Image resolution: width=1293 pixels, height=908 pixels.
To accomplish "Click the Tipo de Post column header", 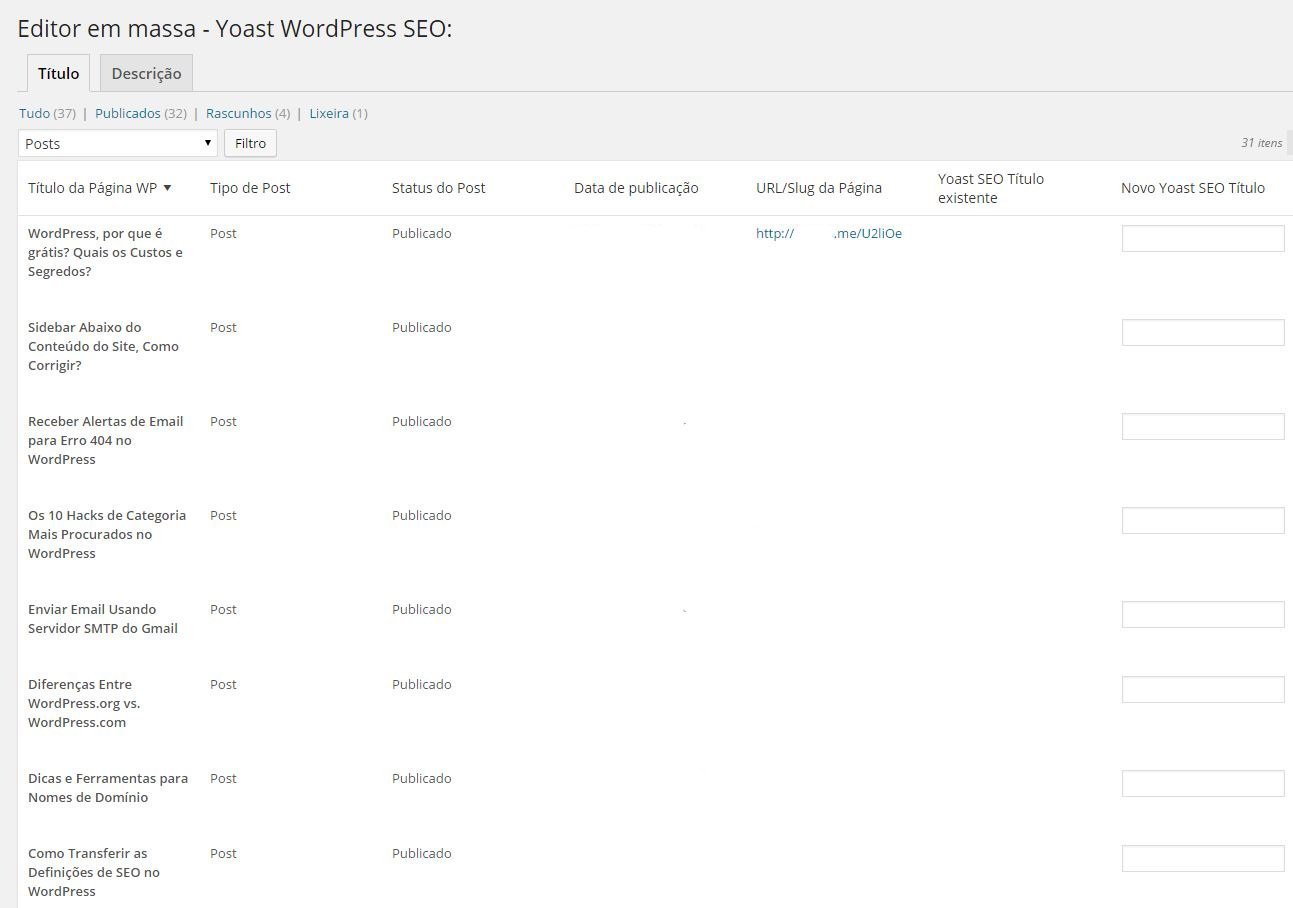I will [x=250, y=187].
